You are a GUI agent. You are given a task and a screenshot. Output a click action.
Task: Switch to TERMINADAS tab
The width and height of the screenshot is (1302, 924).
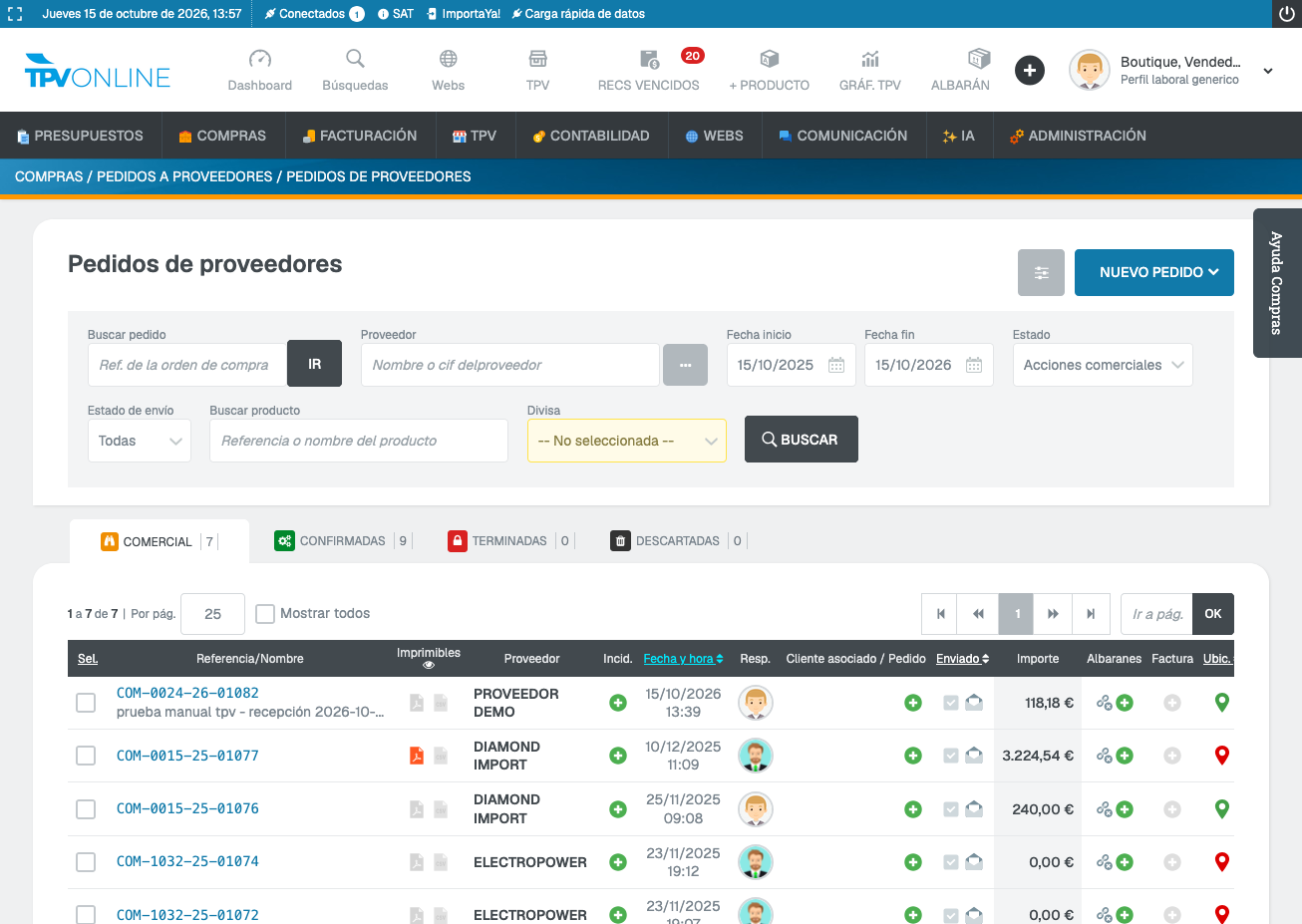508,541
